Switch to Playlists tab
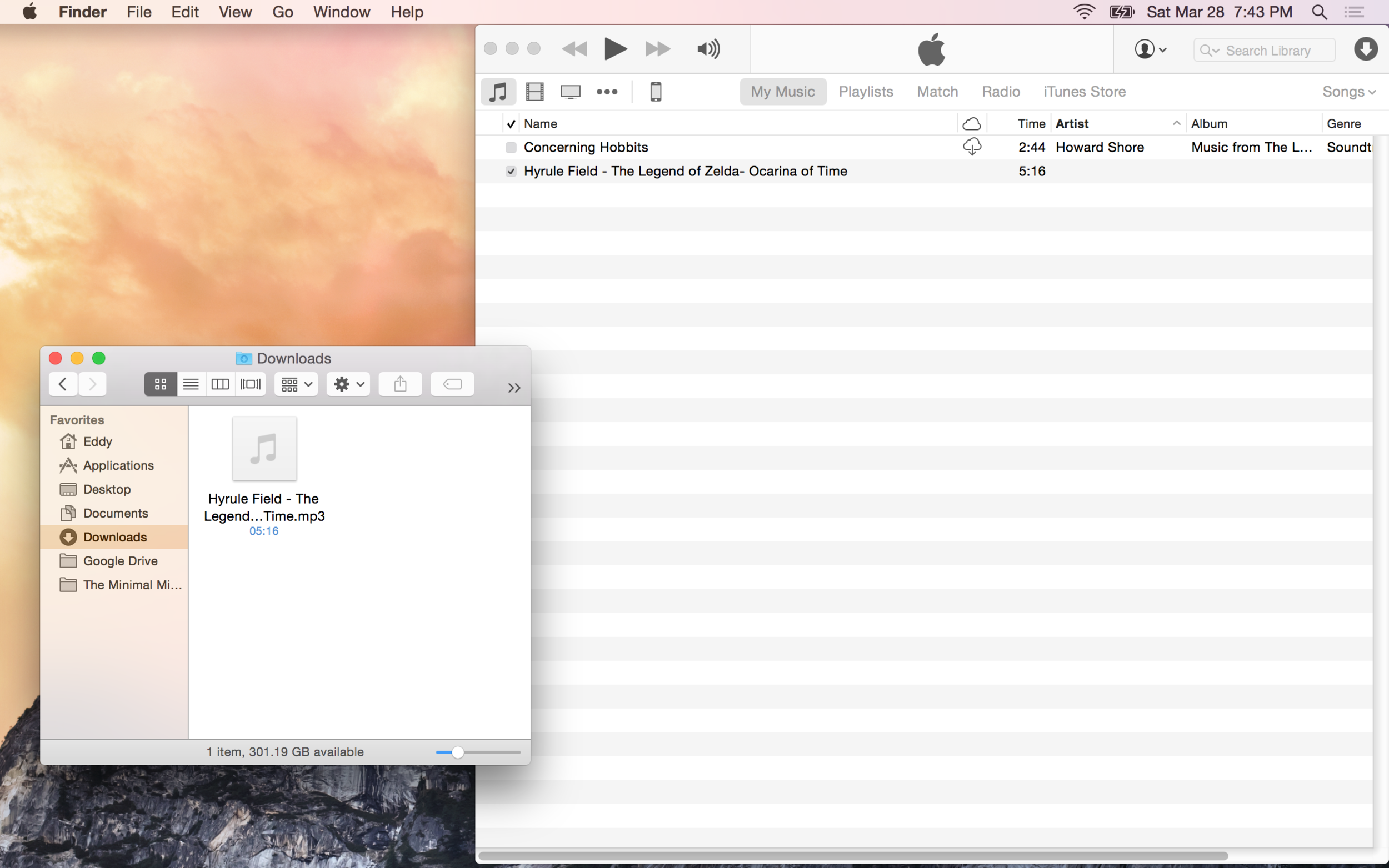This screenshot has height=868, width=1389. (x=865, y=91)
